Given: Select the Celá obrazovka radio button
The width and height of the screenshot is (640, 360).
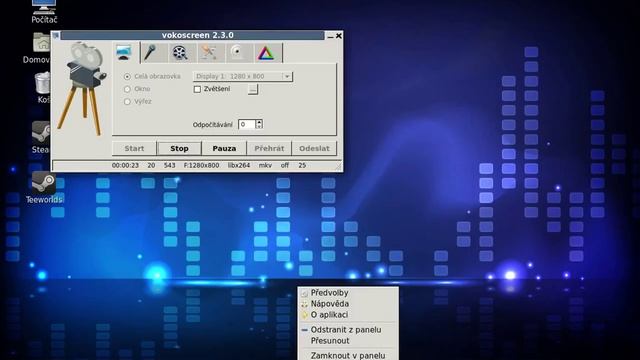Looking at the screenshot, I should click(127, 76).
